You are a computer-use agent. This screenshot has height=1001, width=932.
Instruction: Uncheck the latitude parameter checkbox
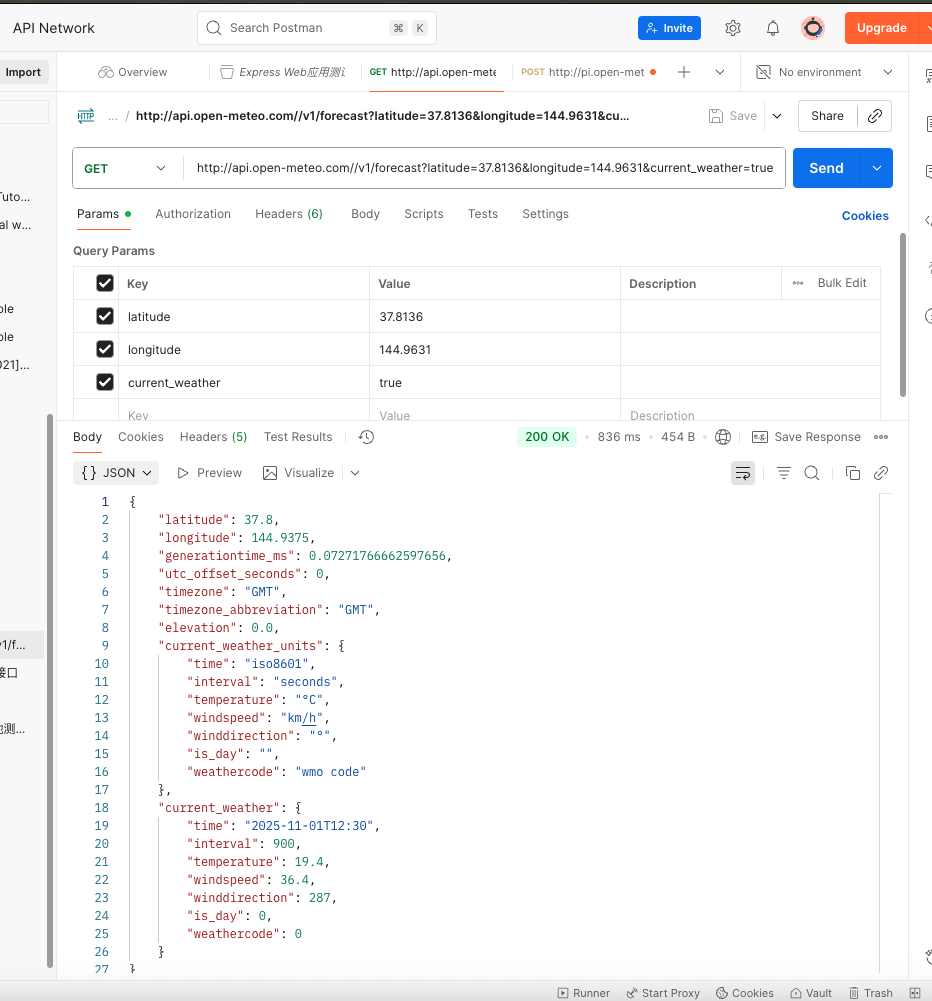pyautogui.click(x=105, y=317)
